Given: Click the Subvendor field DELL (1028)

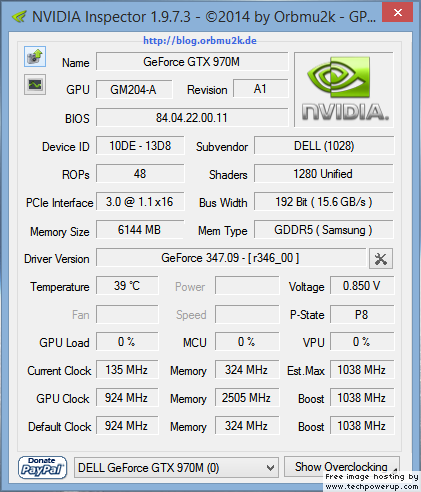Looking at the screenshot, I should (324, 146).
